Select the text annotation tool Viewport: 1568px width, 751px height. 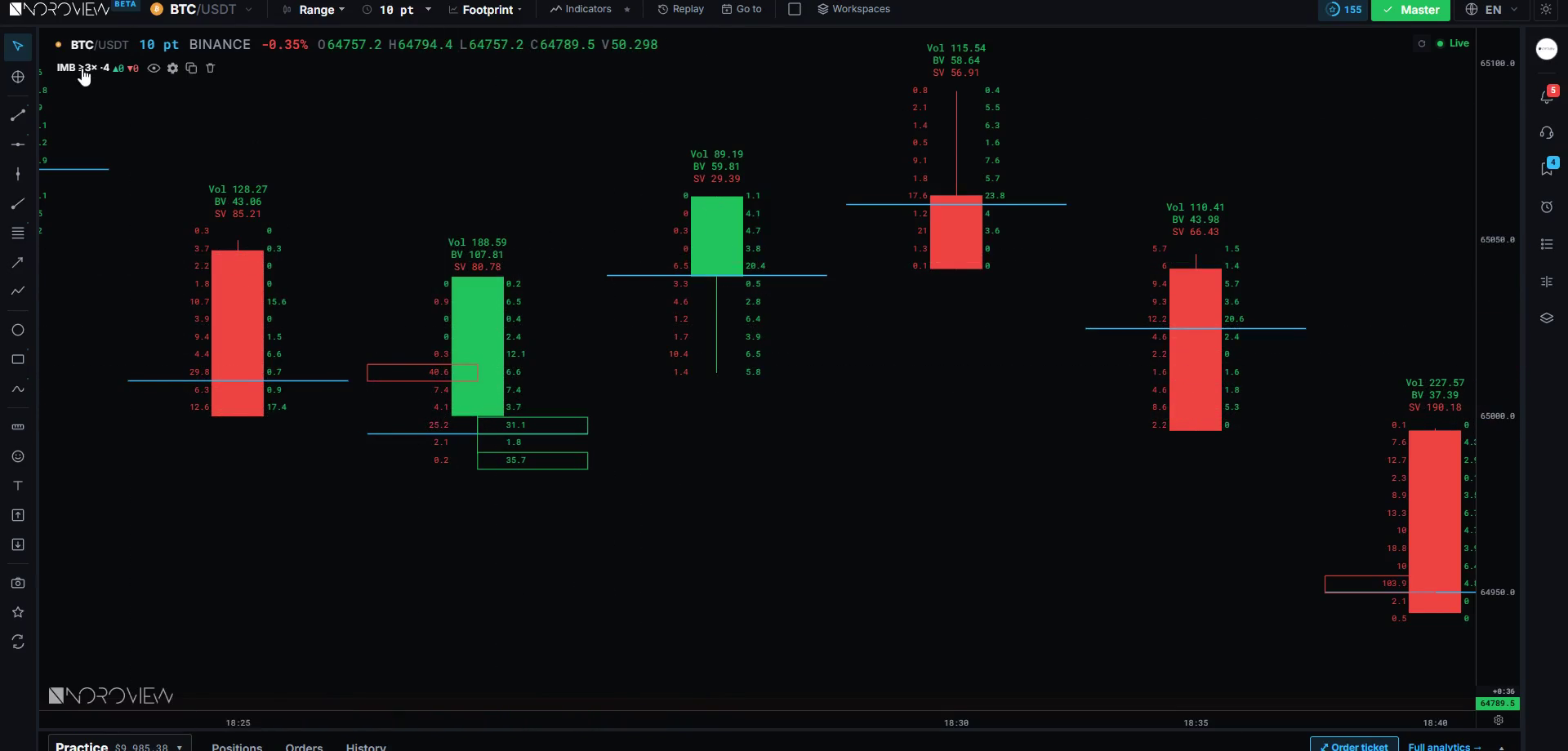click(x=18, y=486)
